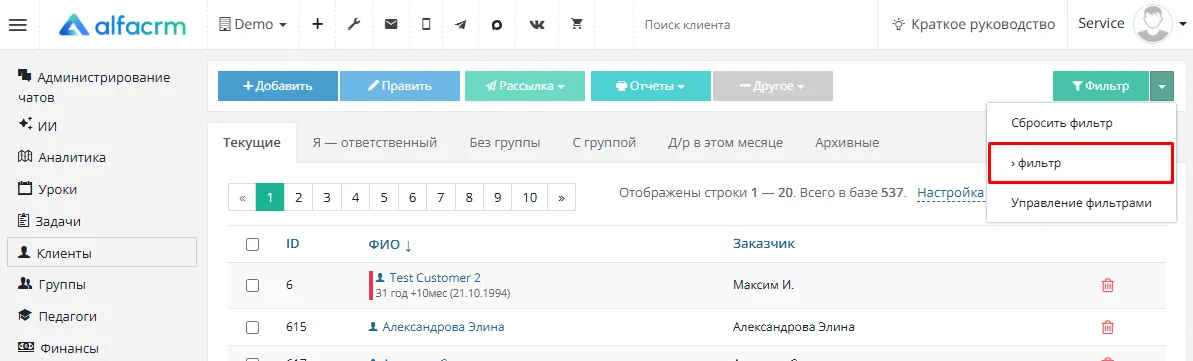Check the box for client ID 6

click(x=253, y=286)
